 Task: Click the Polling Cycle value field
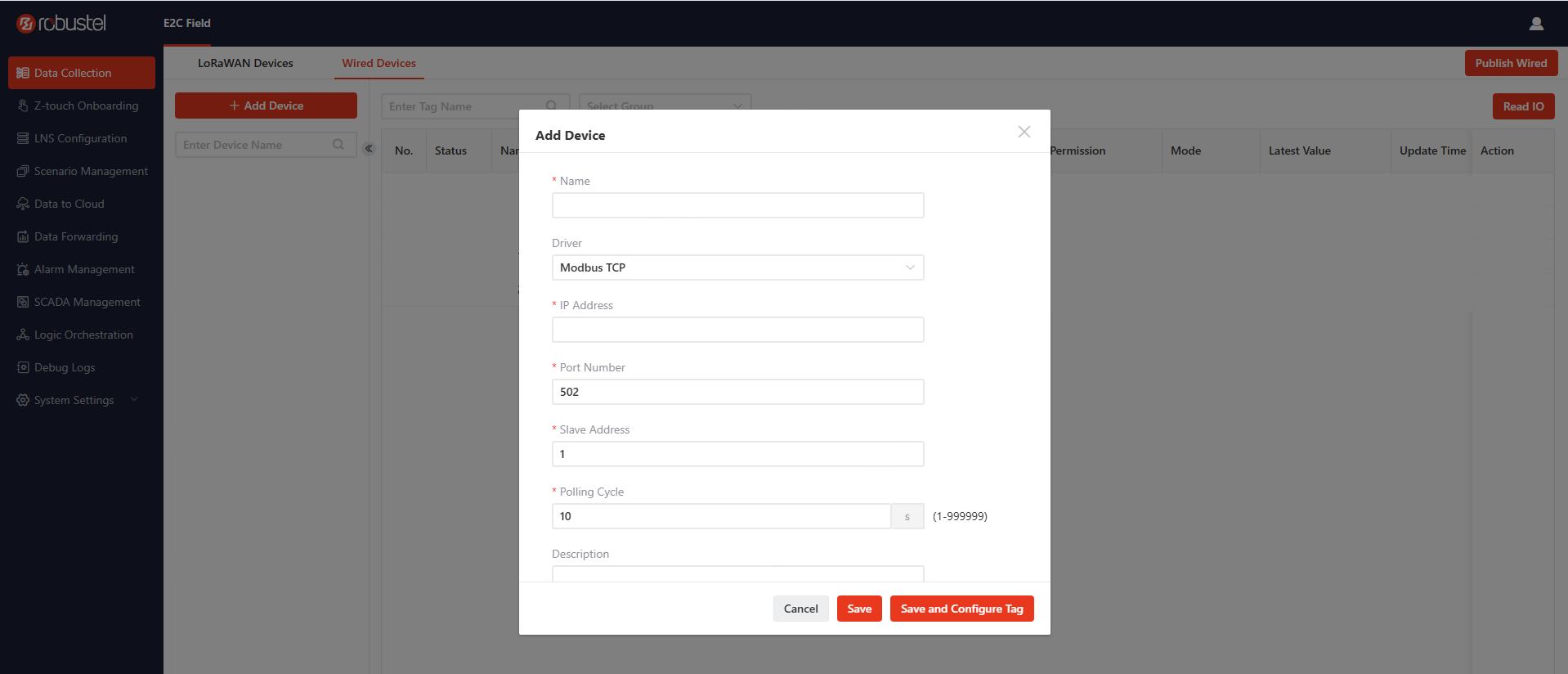721,516
